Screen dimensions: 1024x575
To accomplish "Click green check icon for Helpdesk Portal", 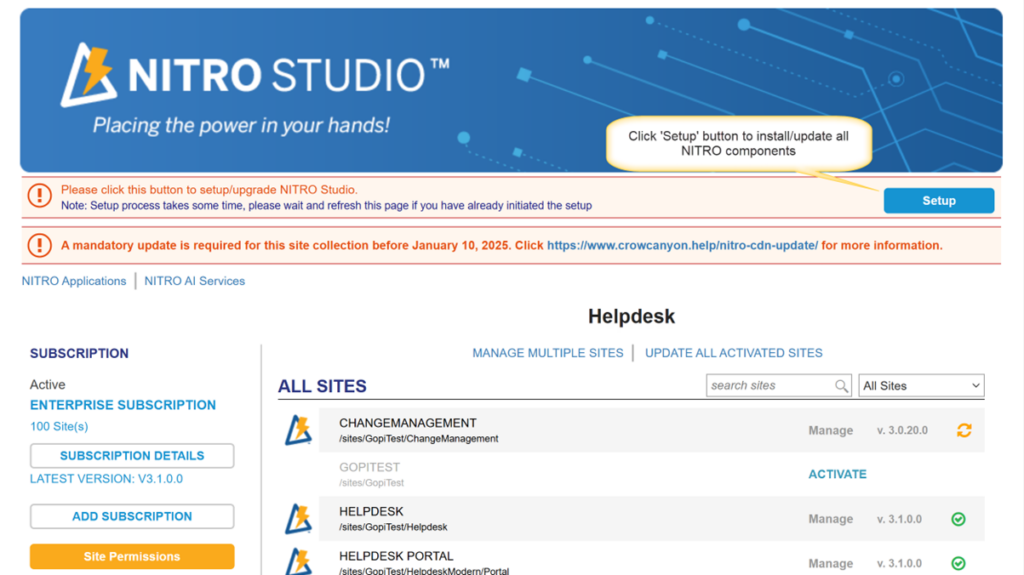I will click(958, 563).
